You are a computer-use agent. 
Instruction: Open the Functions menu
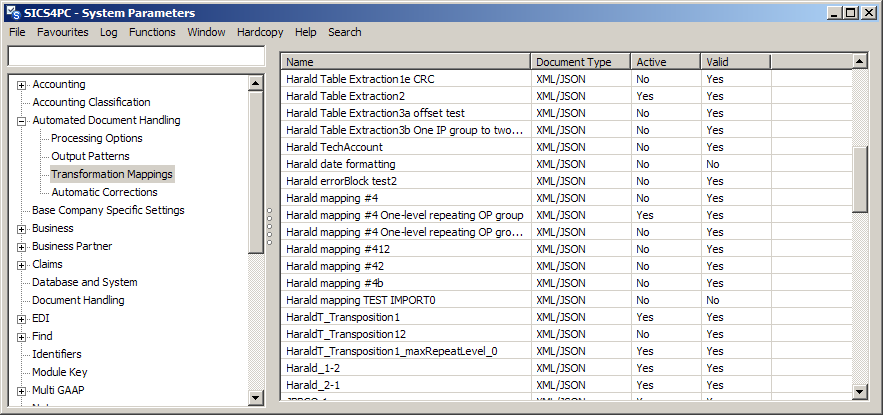click(x=152, y=32)
